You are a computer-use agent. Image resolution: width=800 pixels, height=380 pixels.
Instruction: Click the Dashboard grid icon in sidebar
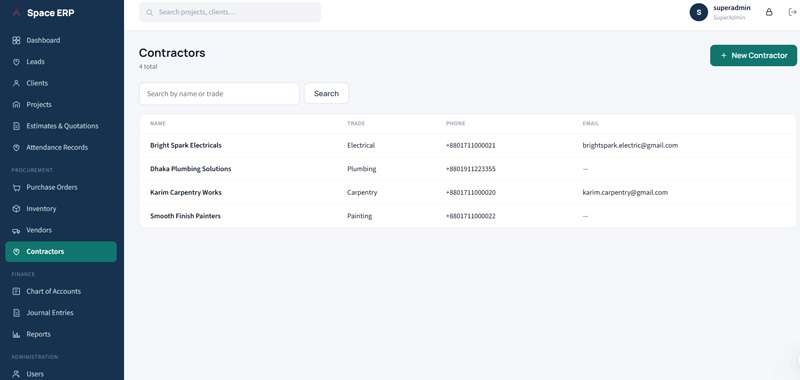pos(16,40)
